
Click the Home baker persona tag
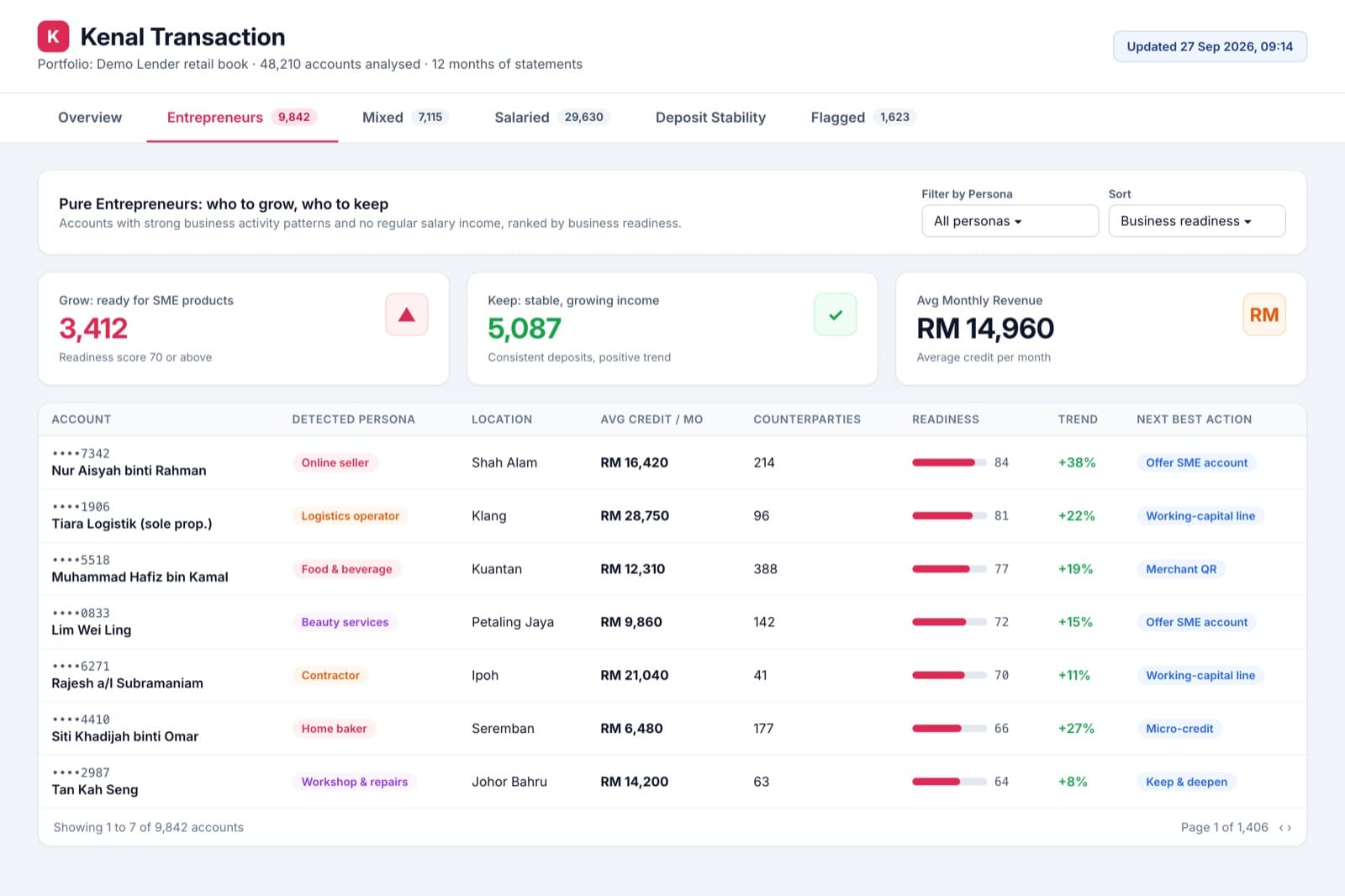coord(334,729)
